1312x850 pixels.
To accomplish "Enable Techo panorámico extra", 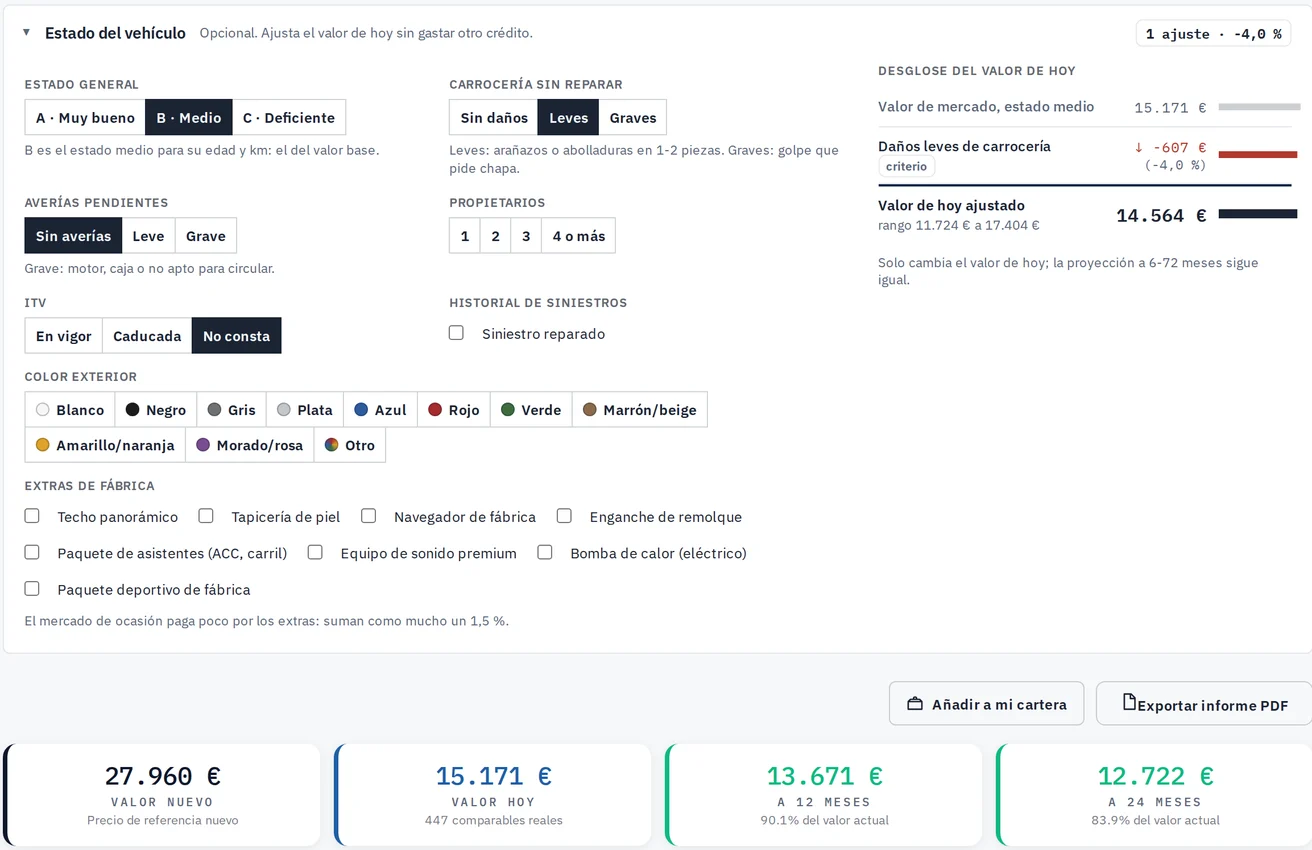I will pos(32,516).
